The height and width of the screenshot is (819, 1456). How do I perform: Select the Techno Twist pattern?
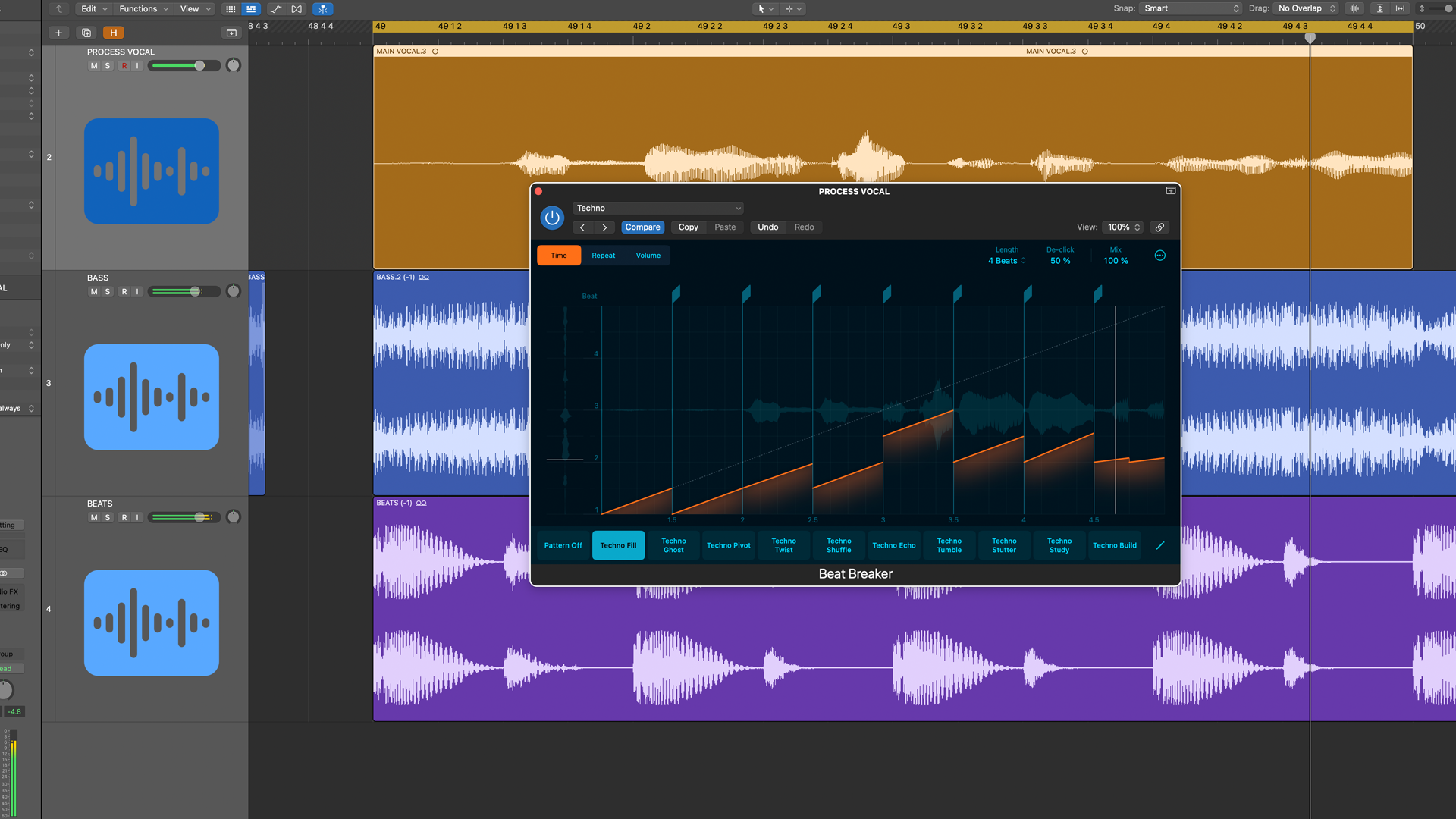click(783, 545)
